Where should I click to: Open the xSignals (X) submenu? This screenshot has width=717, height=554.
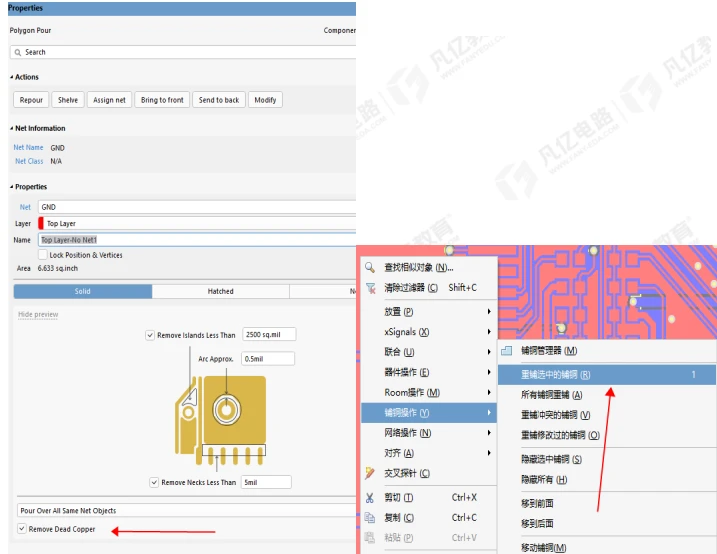pyautogui.click(x=428, y=332)
